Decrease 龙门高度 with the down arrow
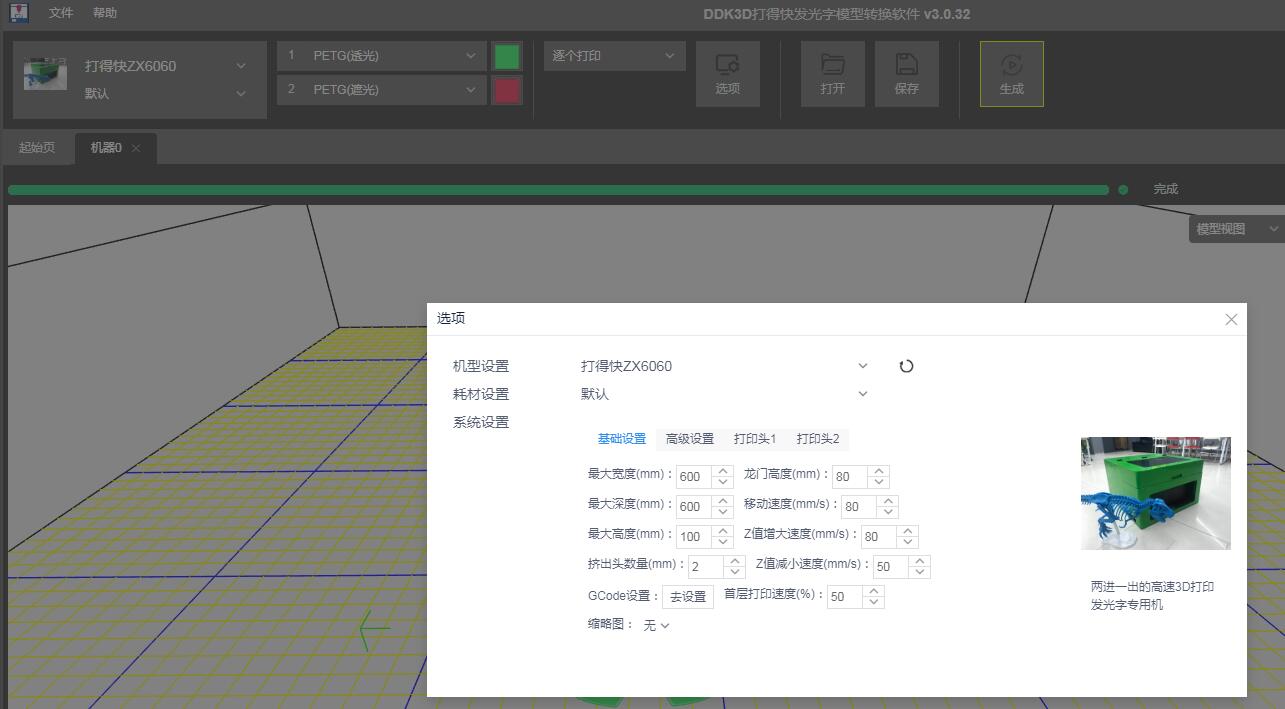Screen dimensions: 1285x709 [879, 482]
